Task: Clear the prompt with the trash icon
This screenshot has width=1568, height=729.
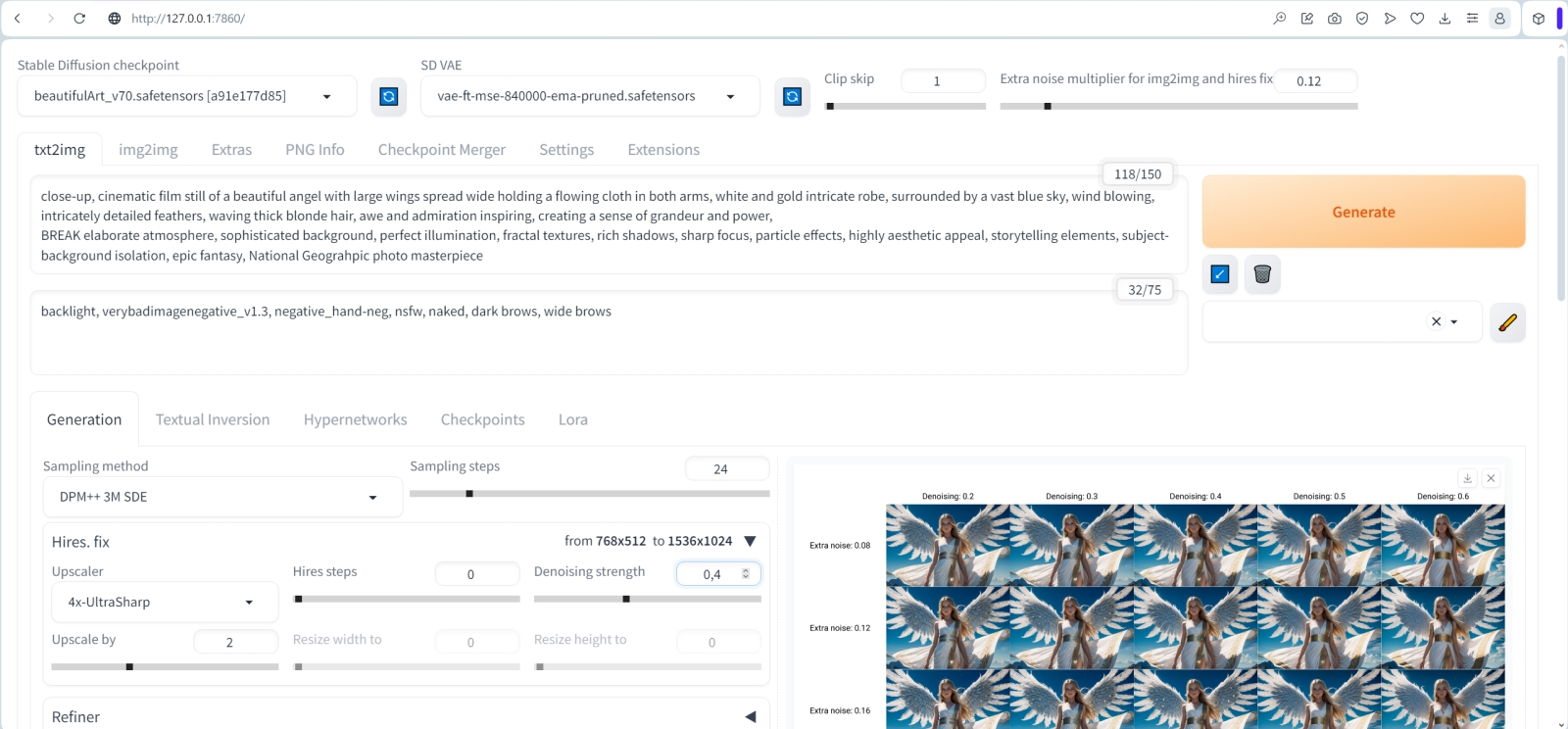Action: coord(1262,274)
